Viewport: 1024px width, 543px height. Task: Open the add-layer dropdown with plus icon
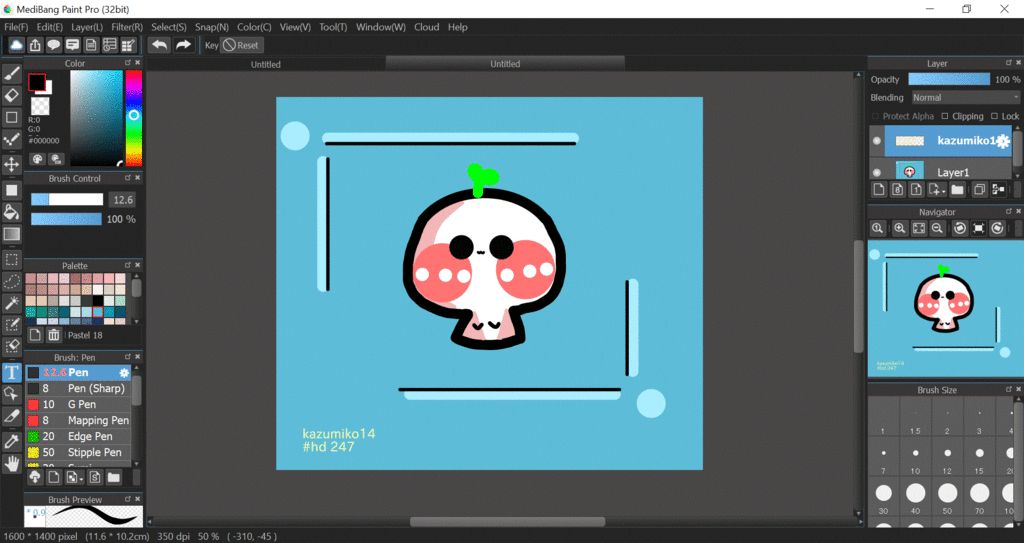coord(937,189)
